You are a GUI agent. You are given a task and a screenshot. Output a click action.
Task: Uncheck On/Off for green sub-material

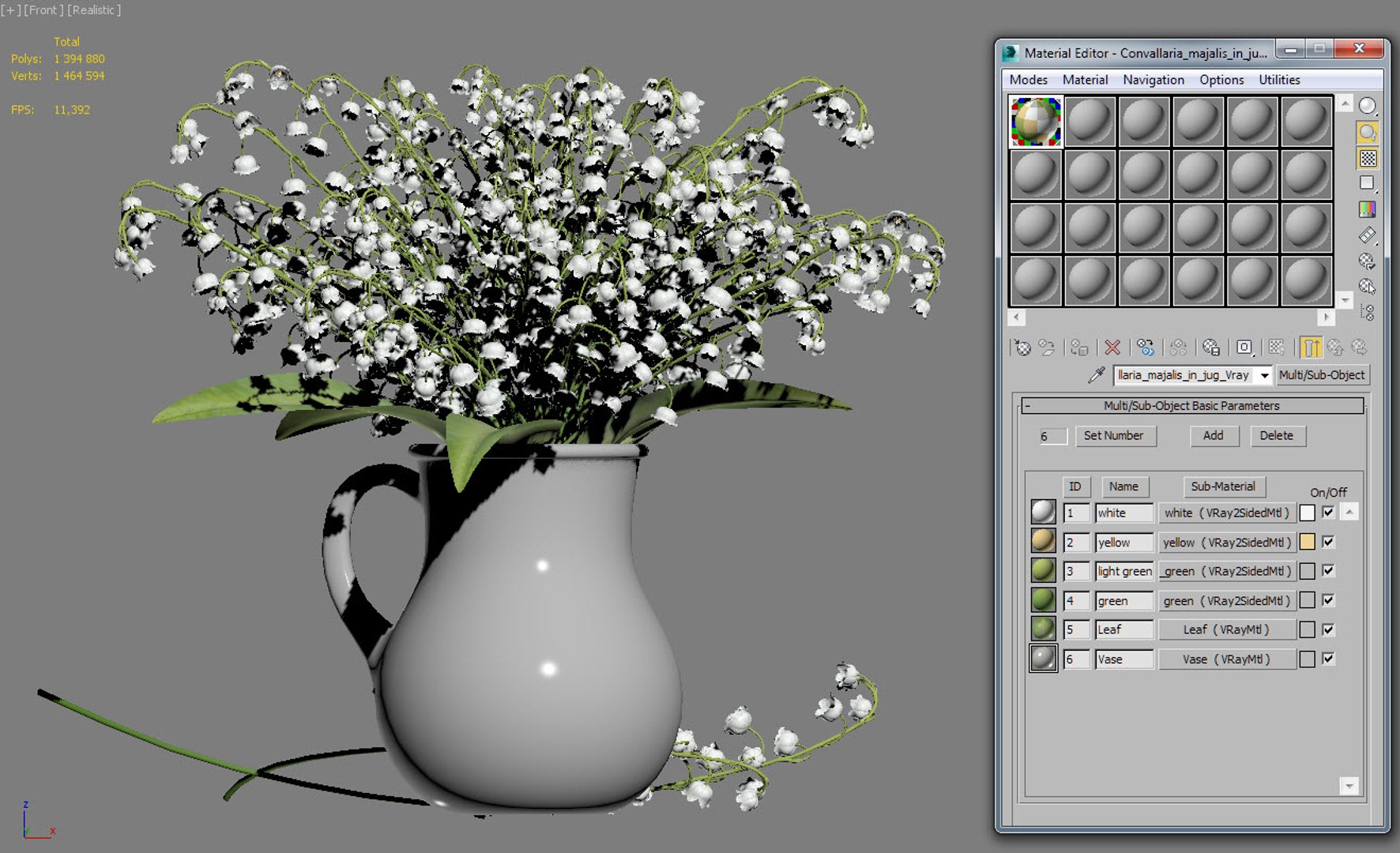1328,599
